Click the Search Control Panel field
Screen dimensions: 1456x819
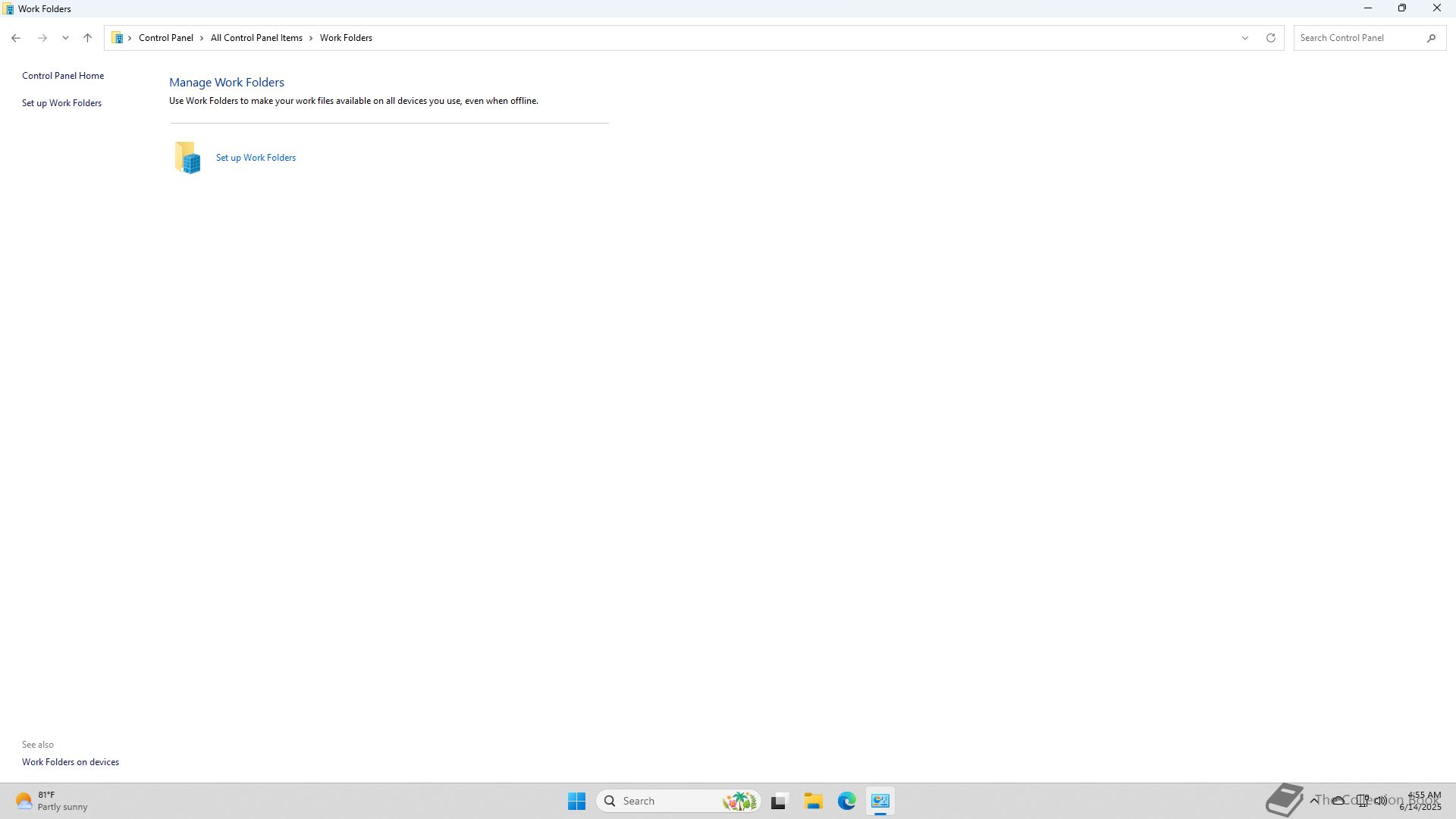[1357, 38]
